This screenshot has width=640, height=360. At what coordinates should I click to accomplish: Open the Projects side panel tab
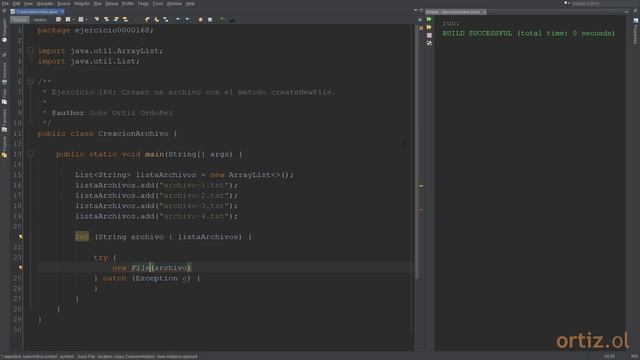point(4,147)
